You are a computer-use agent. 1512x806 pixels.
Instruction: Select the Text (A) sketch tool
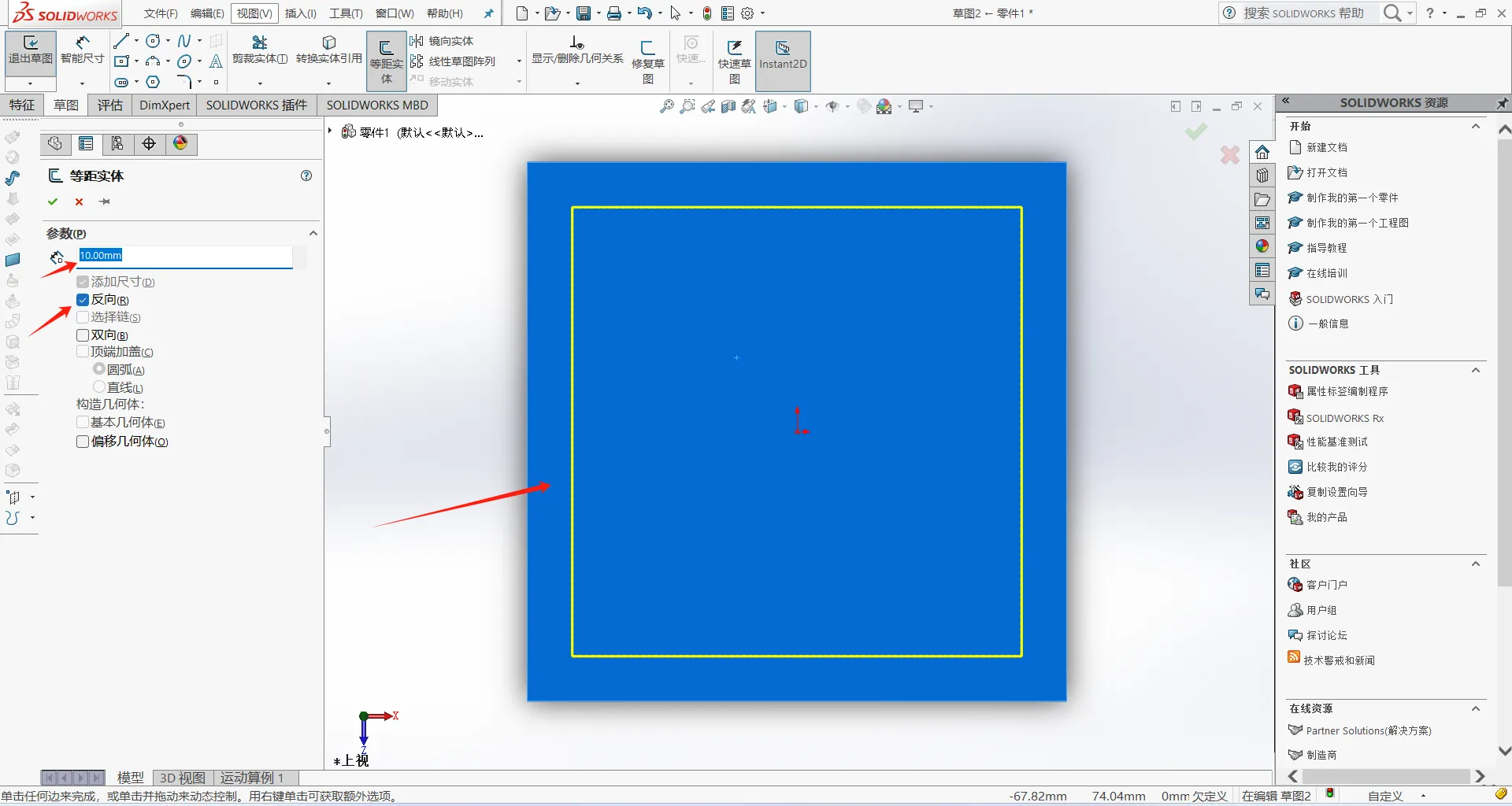pos(216,61)
